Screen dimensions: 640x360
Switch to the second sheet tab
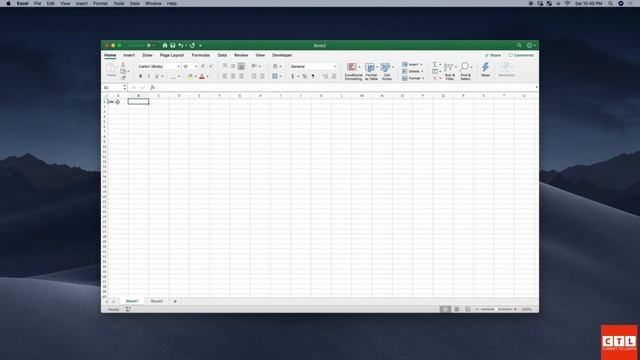coord(157,301)
